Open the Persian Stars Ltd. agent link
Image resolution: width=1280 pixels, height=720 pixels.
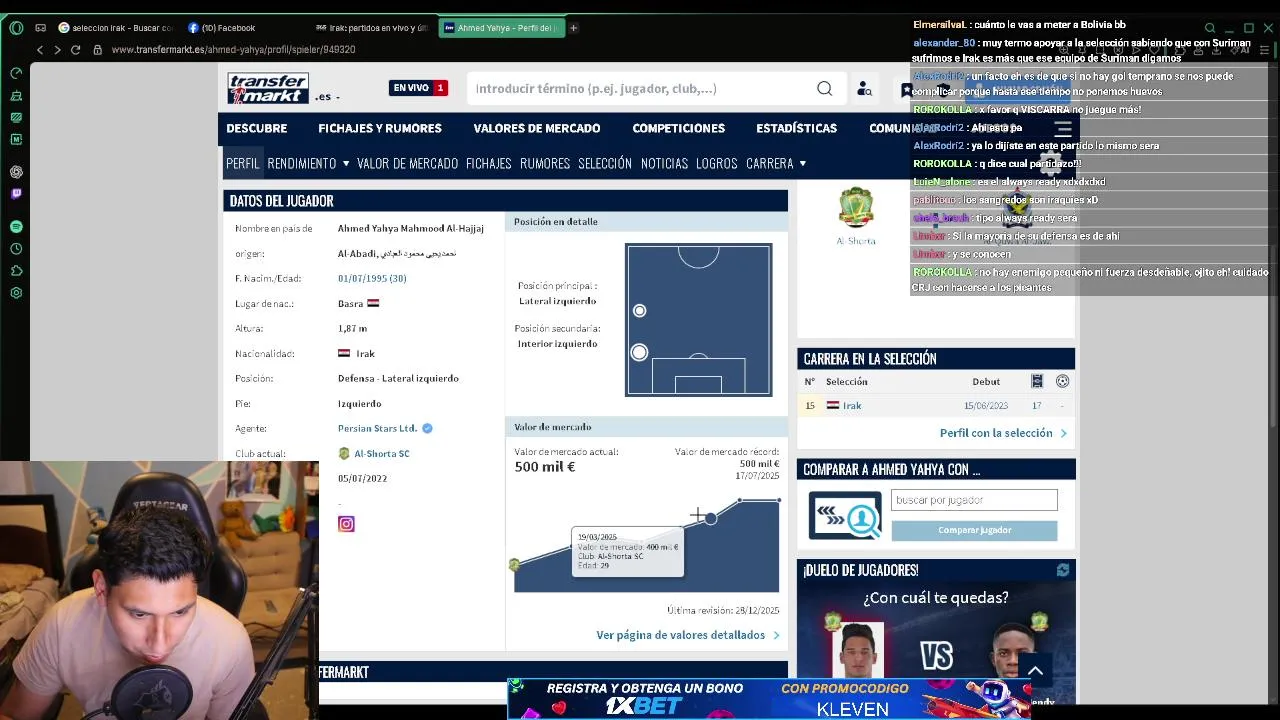pos(377,428)
